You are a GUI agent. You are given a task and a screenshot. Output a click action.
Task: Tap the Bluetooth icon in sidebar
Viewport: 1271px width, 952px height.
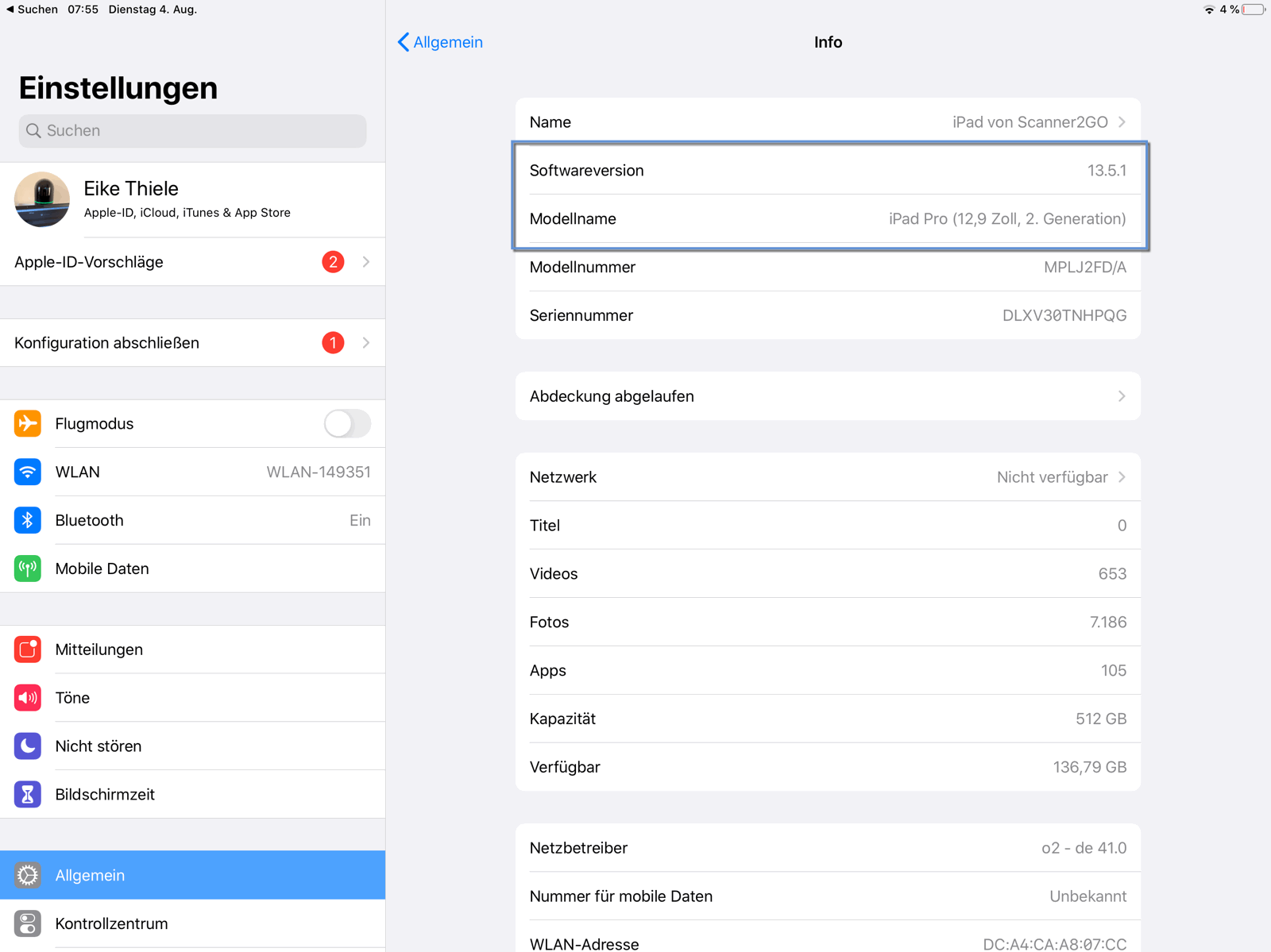tap(28, 520)
